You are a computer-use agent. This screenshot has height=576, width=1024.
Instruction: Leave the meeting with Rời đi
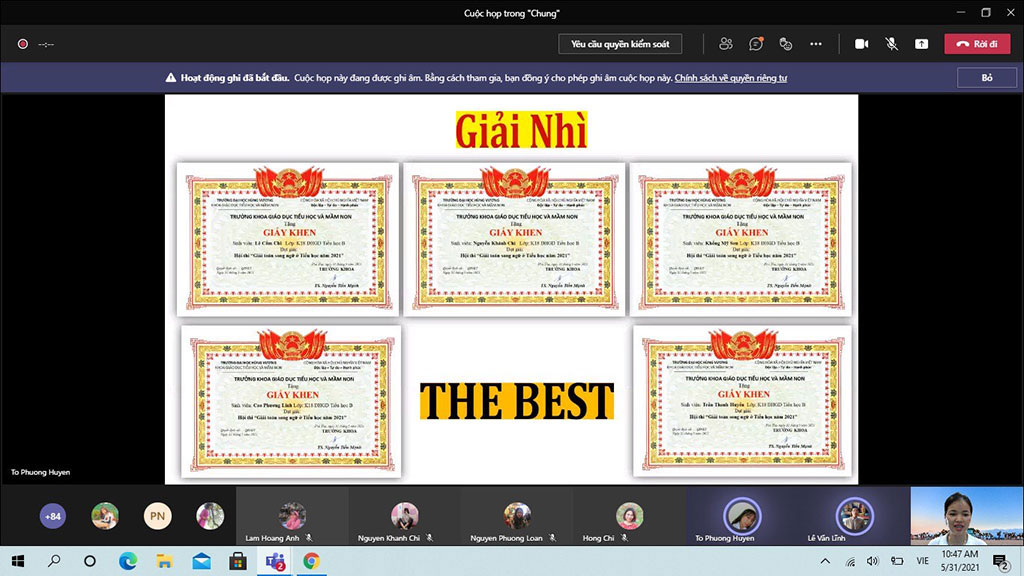click(977, 44)
